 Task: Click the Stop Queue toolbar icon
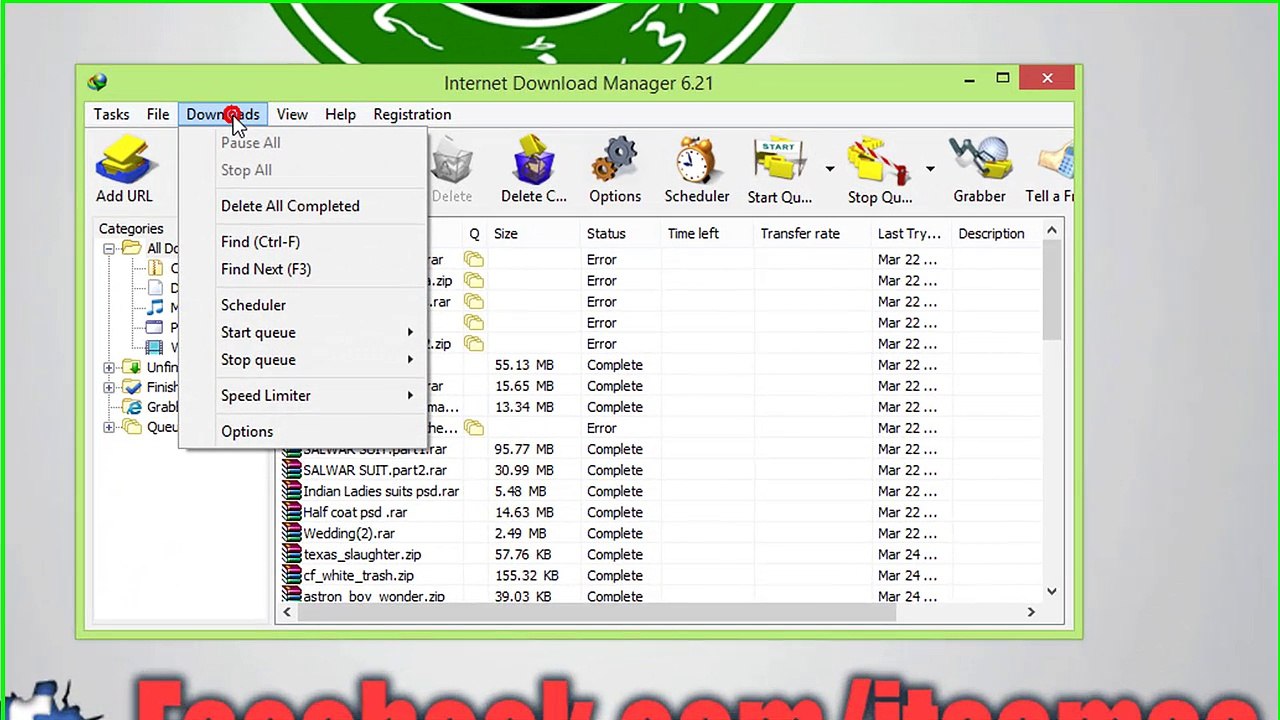click(879, 160)
